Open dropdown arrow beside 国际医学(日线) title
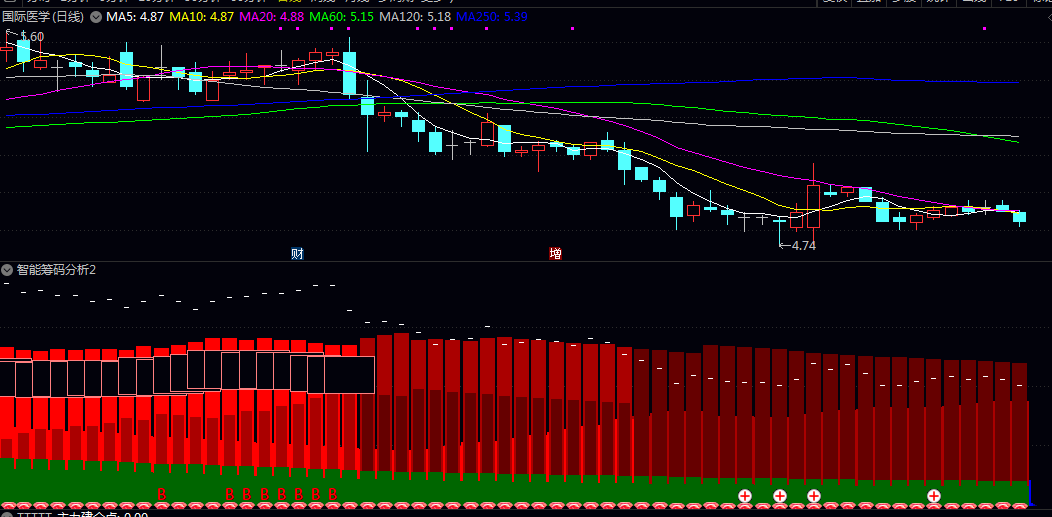The height and width of the screenshot is (517, 1052). pyautogui.click(x=96, y=17)
